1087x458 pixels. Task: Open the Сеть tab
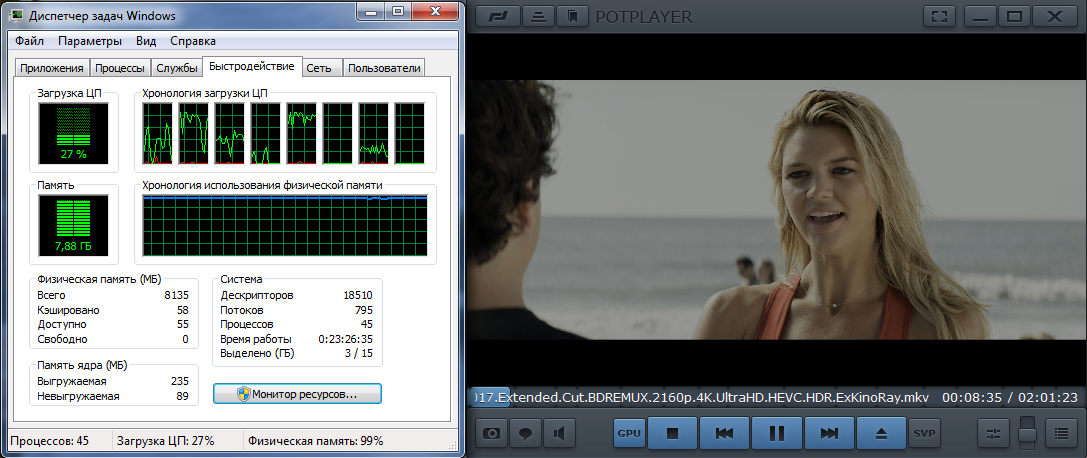tap(319, 68)
